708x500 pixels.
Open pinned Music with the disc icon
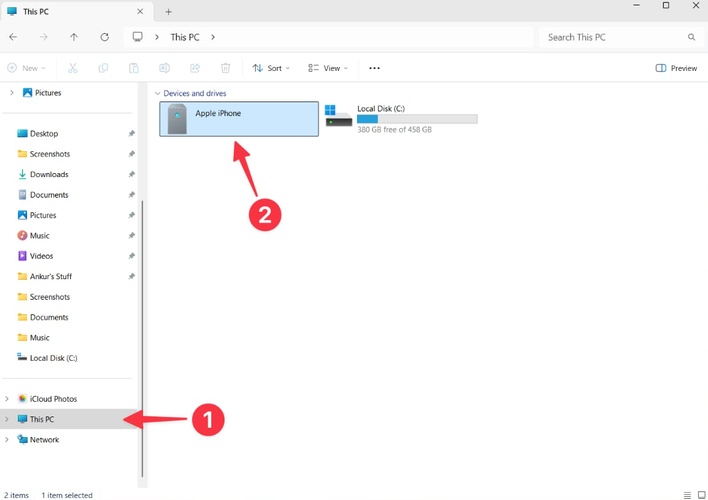(33, 236)
